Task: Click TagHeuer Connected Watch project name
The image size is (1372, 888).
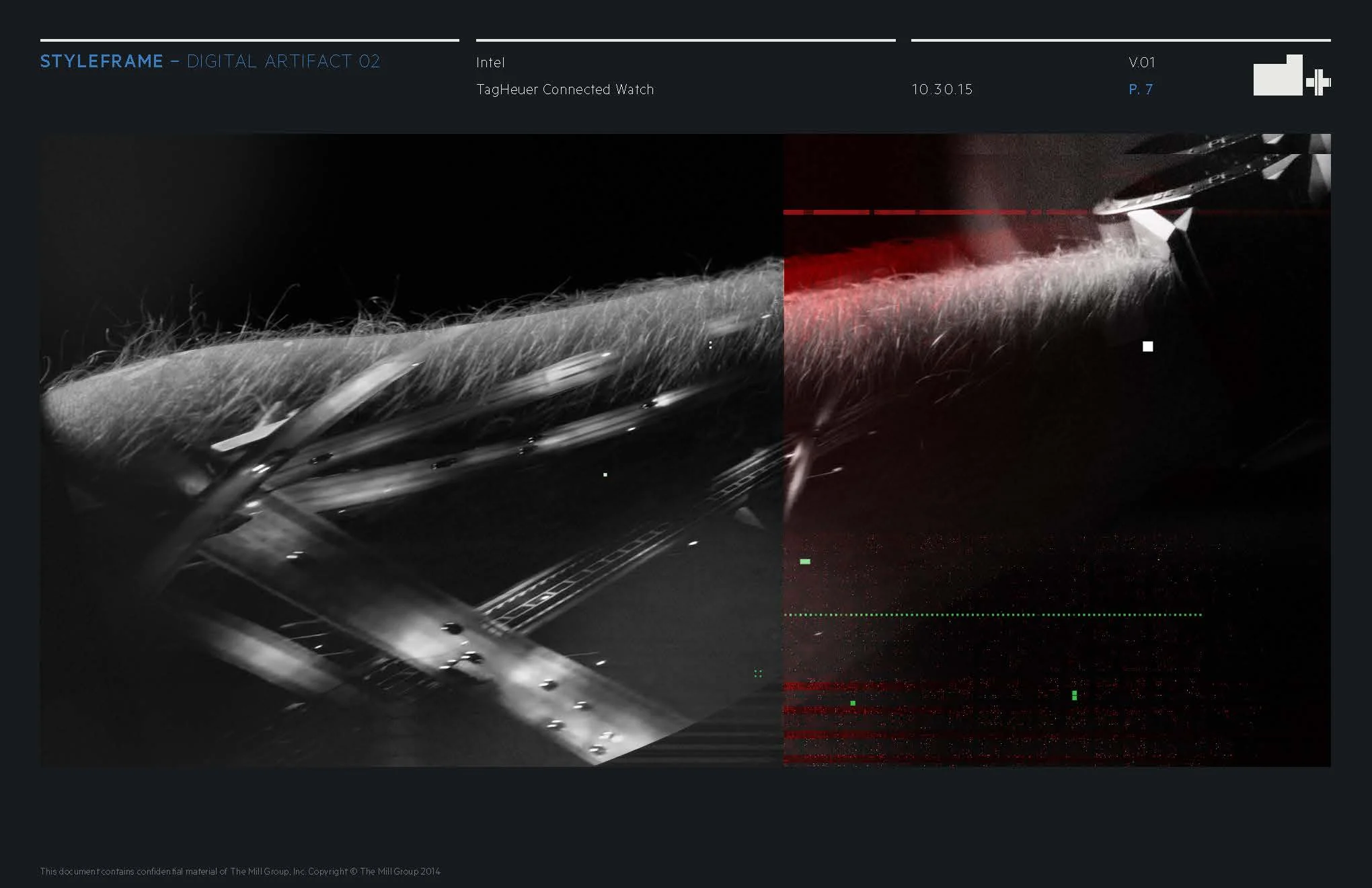Action: (565, 89)
